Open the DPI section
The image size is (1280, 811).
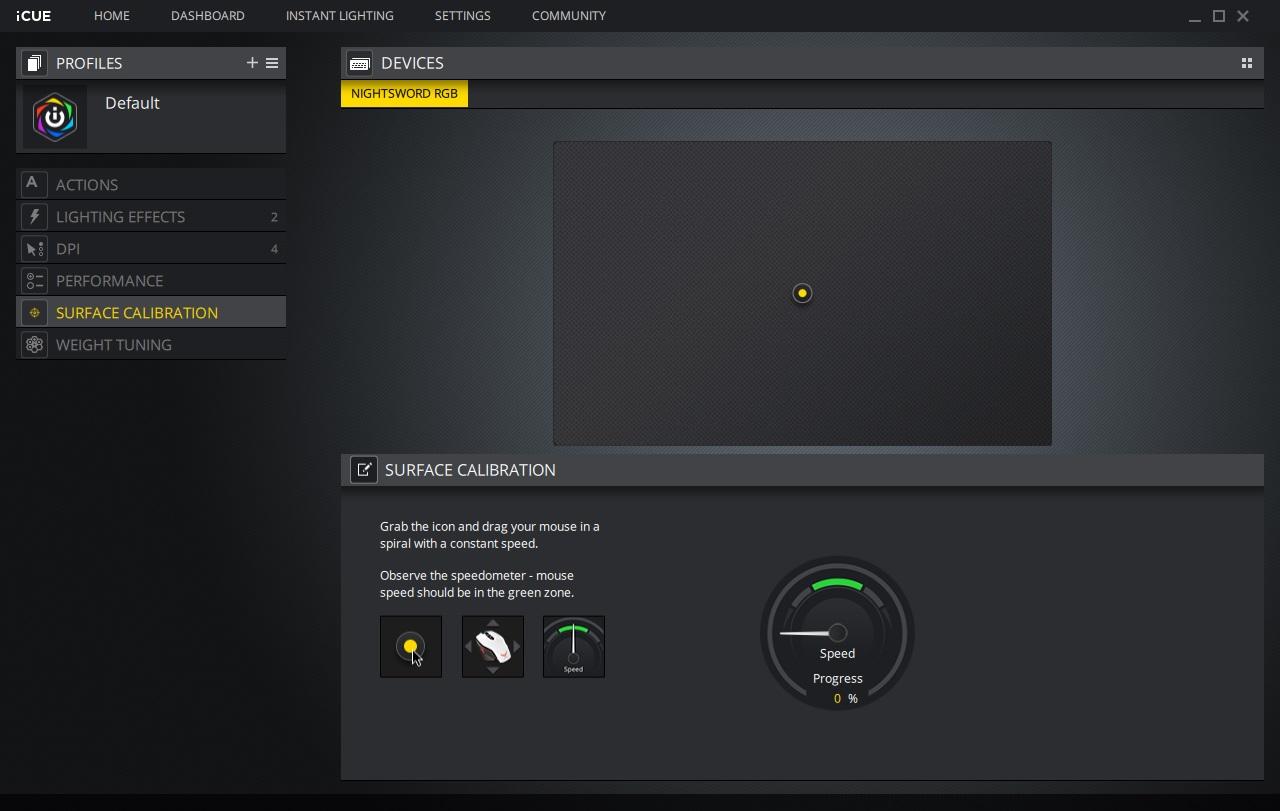pyautogui.click(x=151, y=249)
